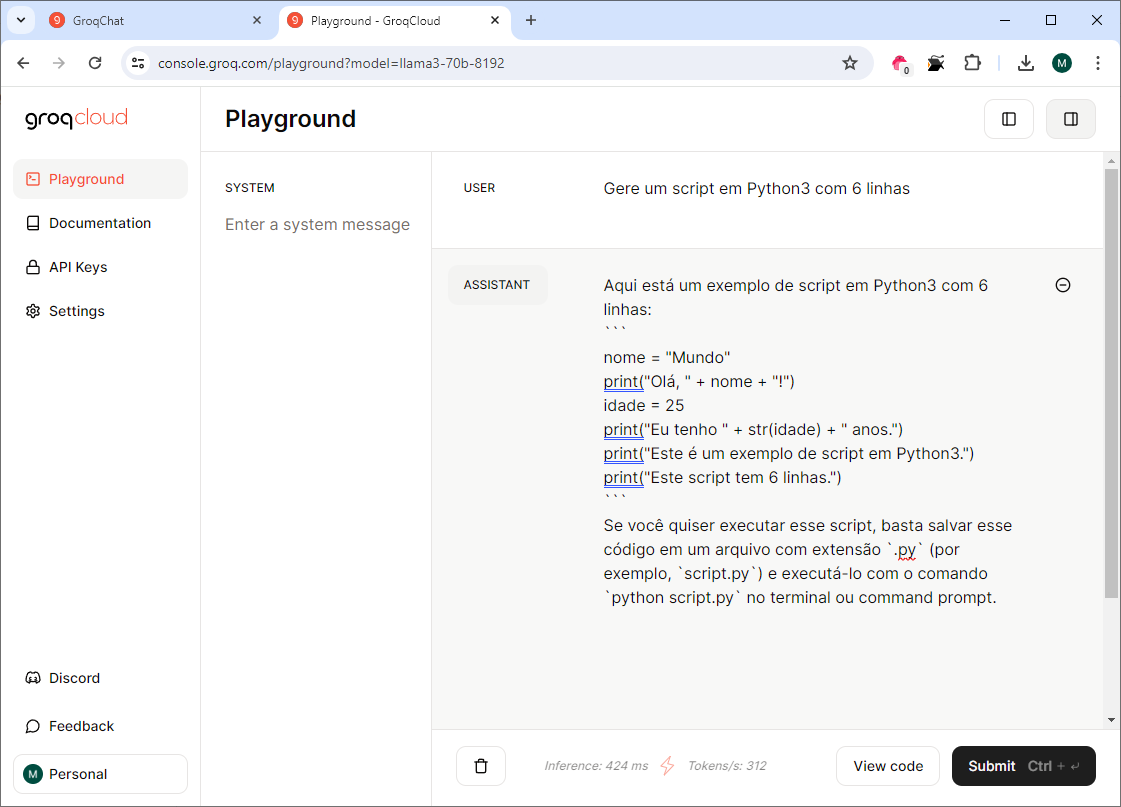Viewport: 1121px width, 807px height.
Task: Open the Extensions puzzle icon
Action: (972, 63)
